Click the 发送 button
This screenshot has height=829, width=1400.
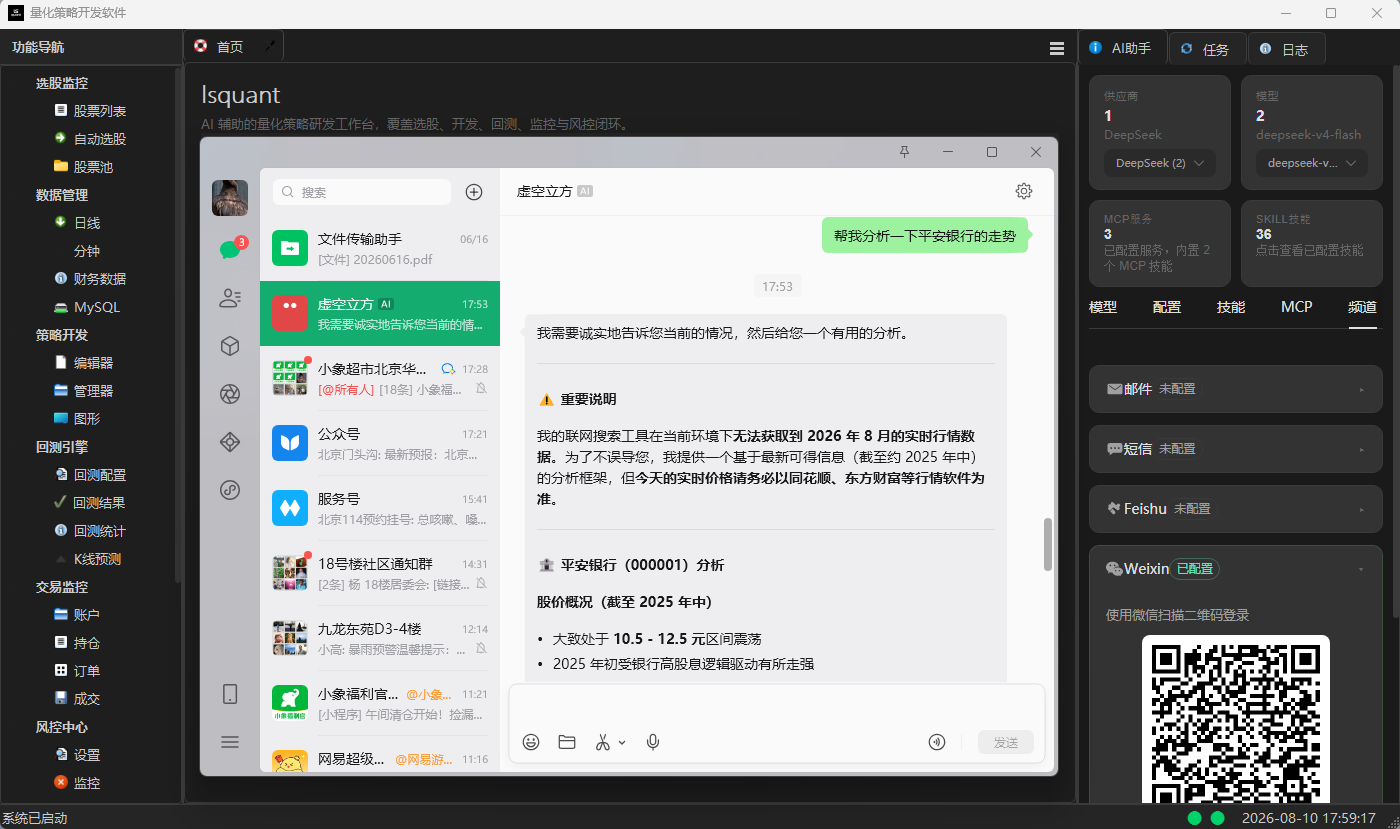coord(1006,742)
